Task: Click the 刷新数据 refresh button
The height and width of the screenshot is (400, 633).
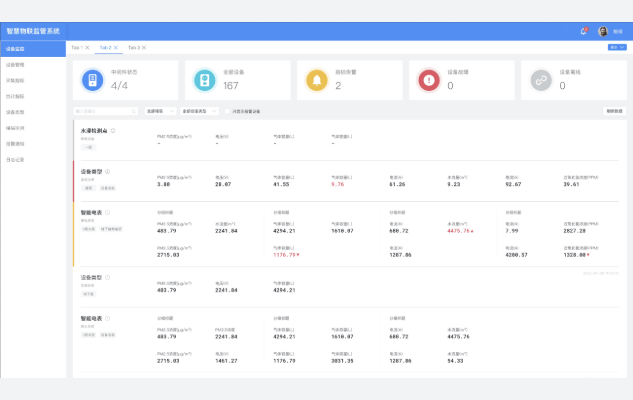Action: coord(613,111)
